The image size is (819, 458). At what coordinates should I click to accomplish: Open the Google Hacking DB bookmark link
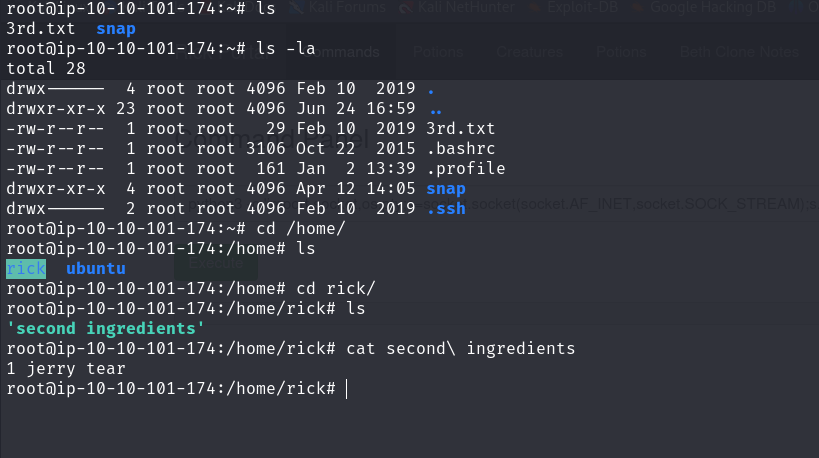pyautogui.click(x=711, y=7)
